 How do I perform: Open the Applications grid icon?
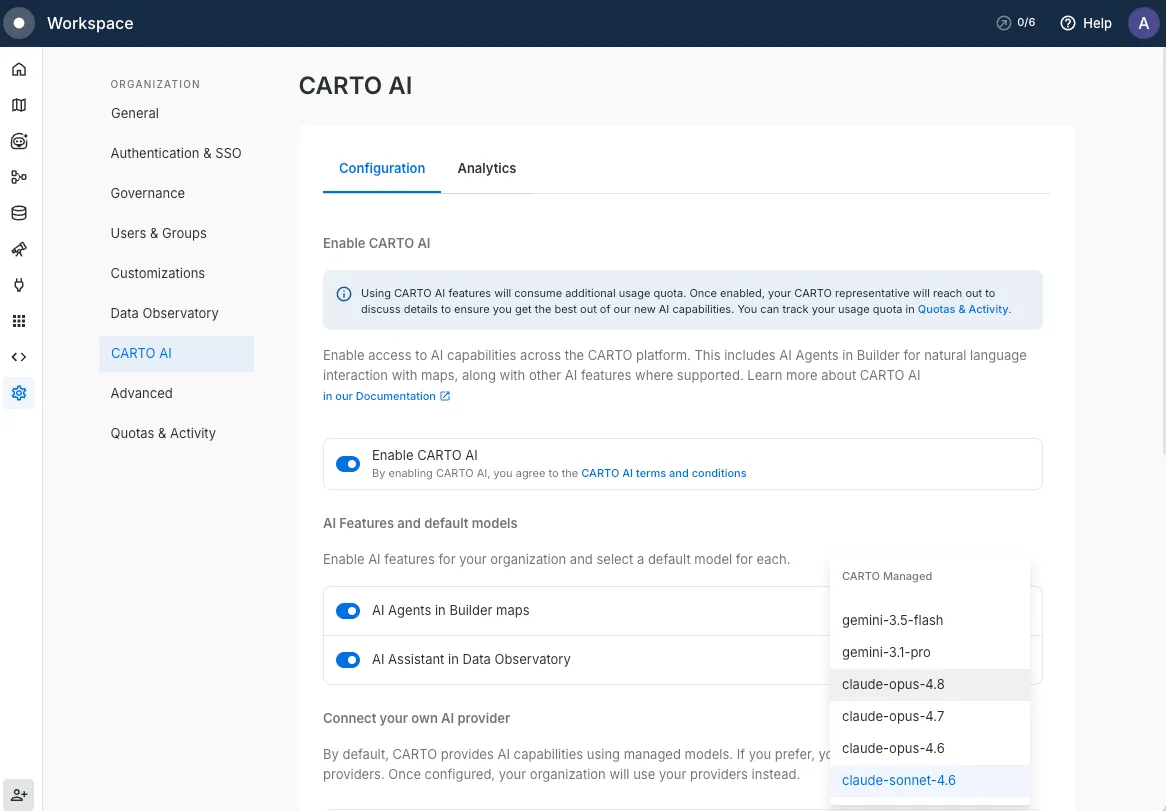click(x=19, y=321)
